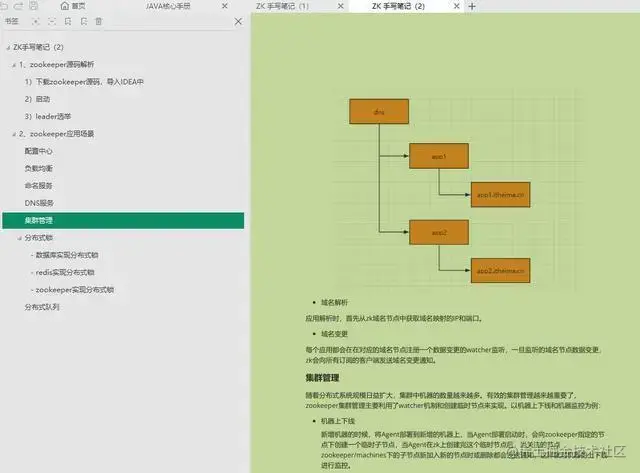
Task: Open bookmark 2、zookeeper应用场景
Action: [x=56, y=134]
